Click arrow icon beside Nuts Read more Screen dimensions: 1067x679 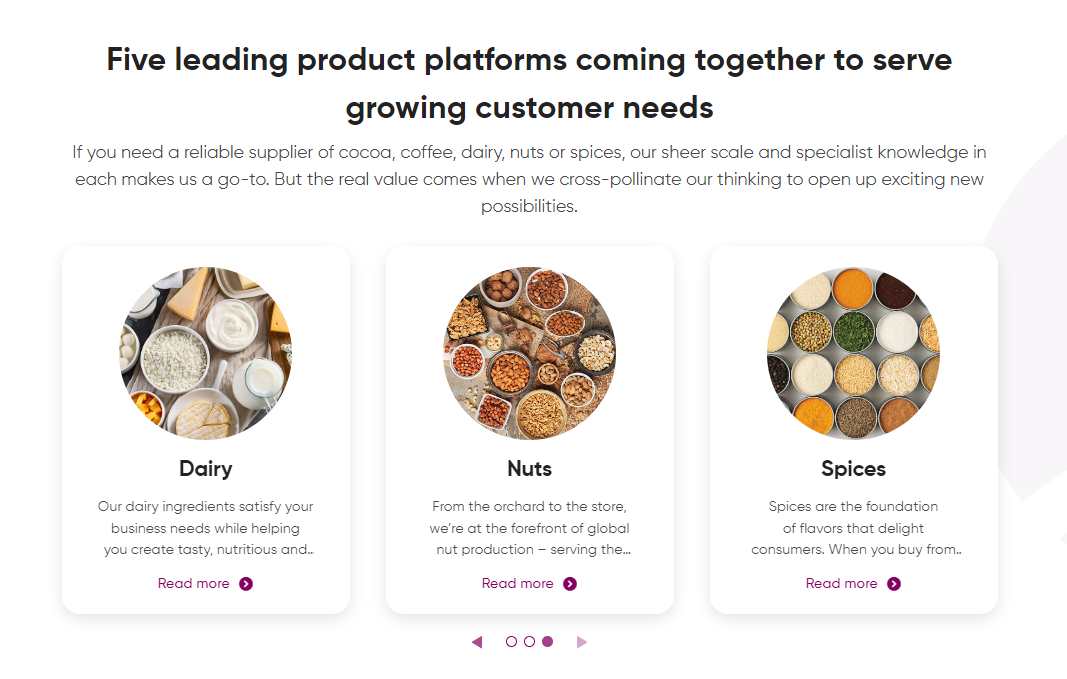570,584
